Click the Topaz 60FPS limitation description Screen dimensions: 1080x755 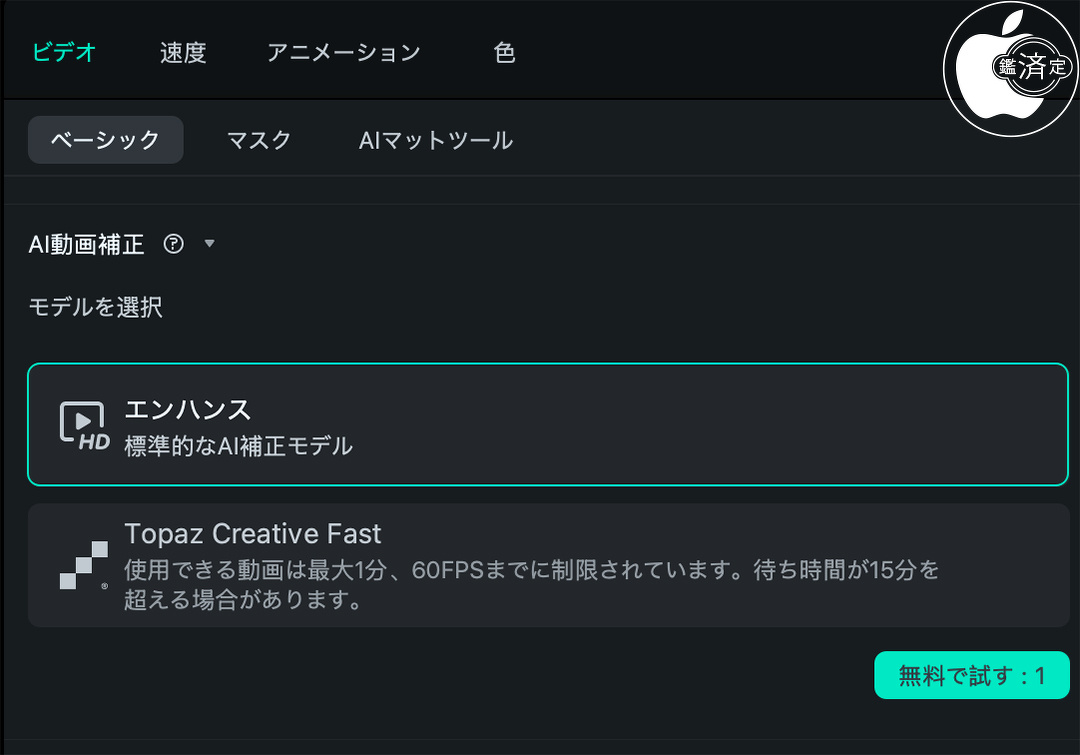pyautogui.click(x=530, y=585)
